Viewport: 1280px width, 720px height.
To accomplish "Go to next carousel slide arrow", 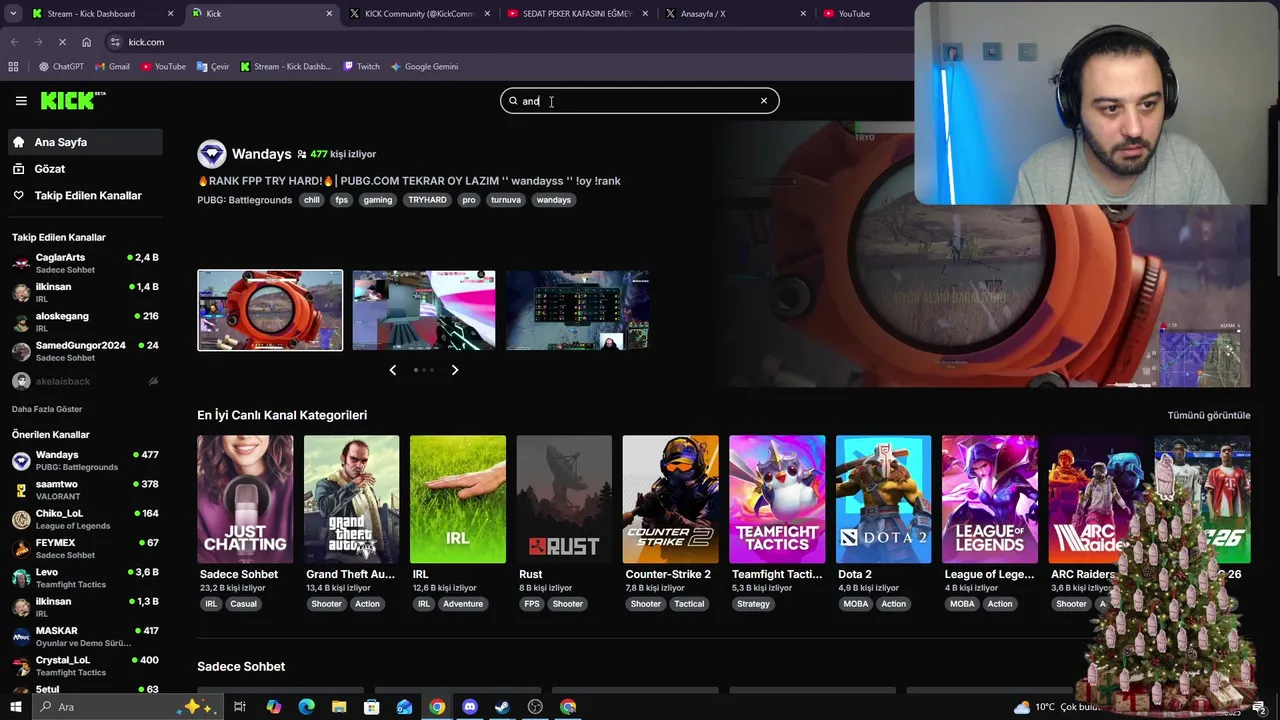I will pos(455,370).
